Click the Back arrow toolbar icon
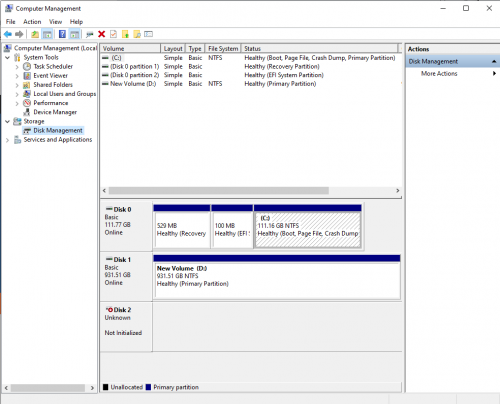 8,34
